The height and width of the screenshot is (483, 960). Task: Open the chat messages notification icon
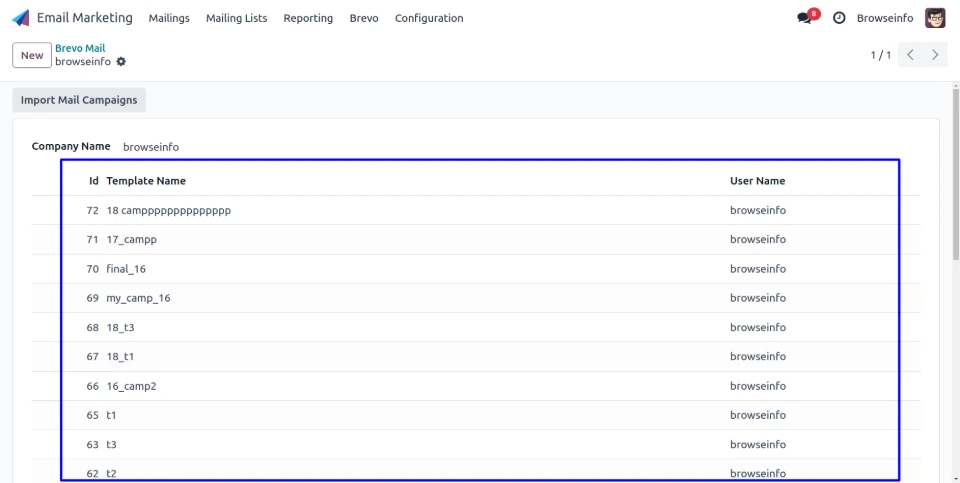point(805,18)
